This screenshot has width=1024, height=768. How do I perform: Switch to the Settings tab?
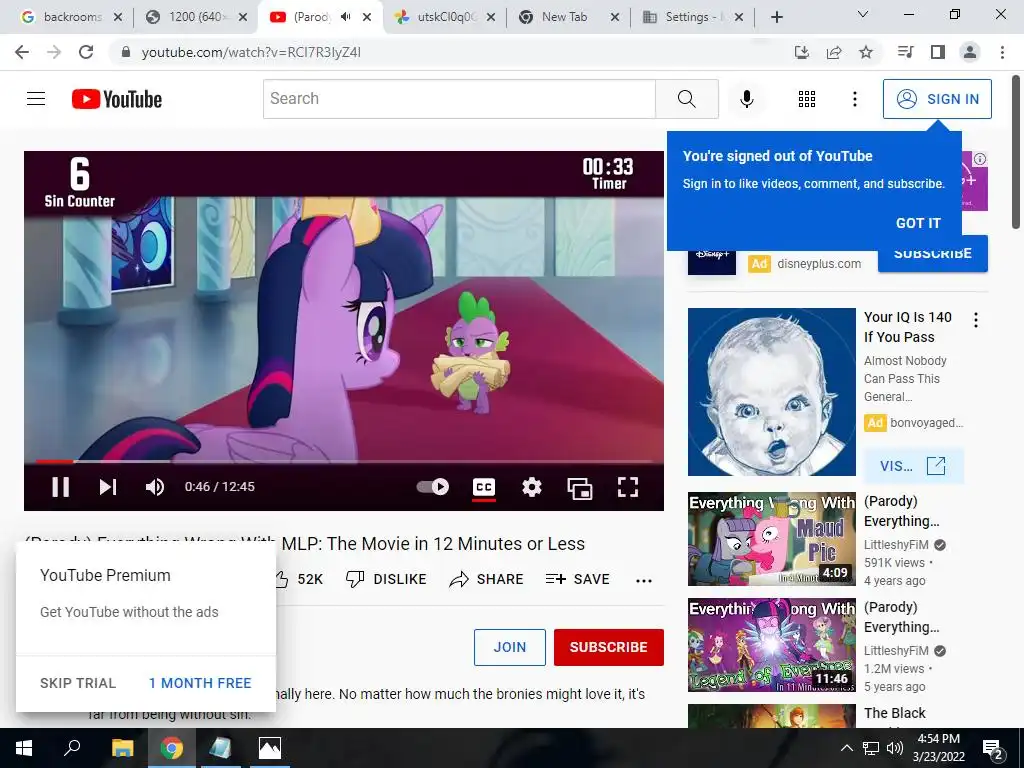(x=694, y=17)
